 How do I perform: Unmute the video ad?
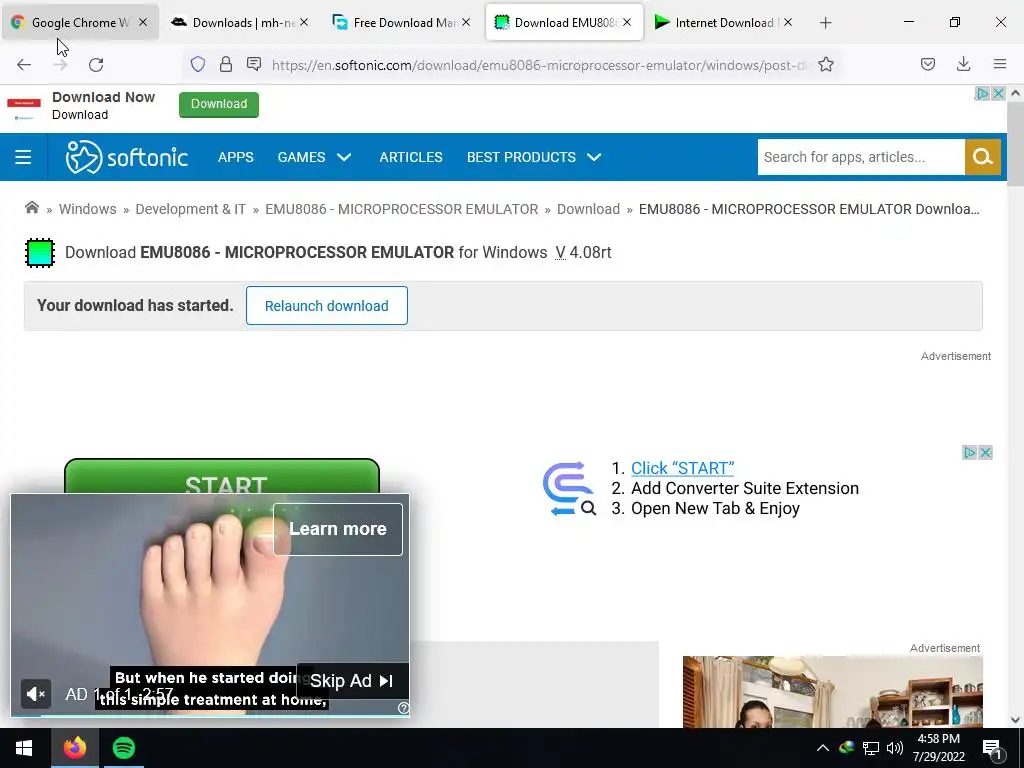point(35,694)
